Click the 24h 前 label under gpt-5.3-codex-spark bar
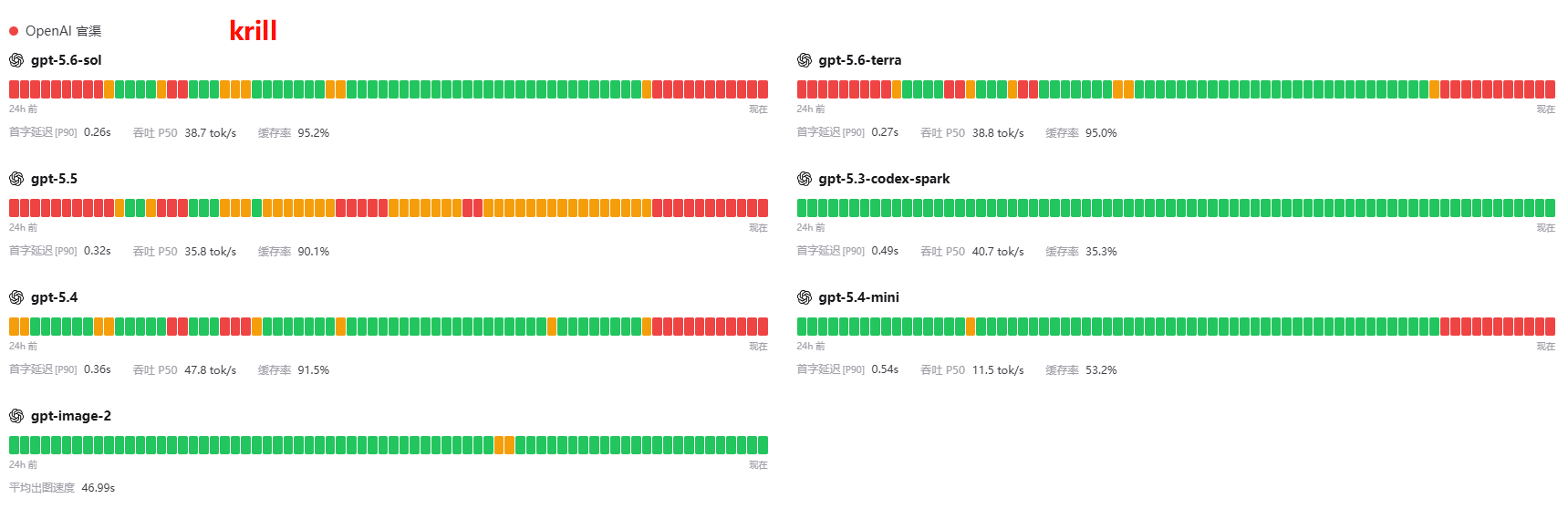The height and width of the screenshot is (509, 1568). 811,227
